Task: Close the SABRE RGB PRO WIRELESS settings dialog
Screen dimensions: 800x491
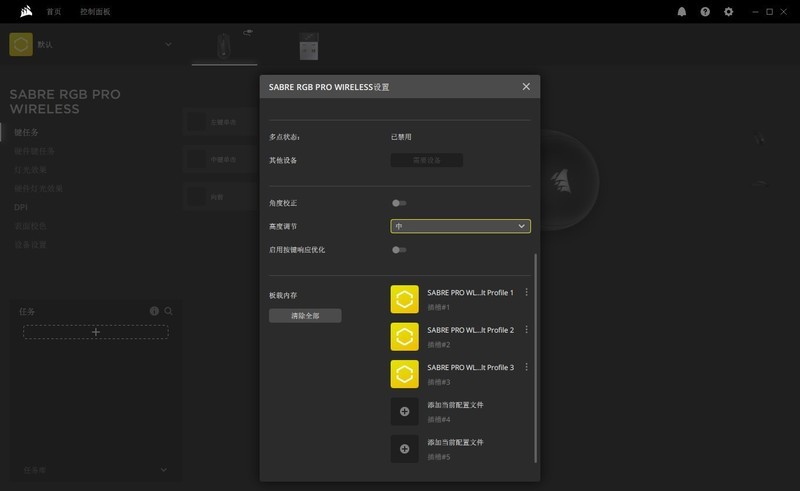Action: coord(526,87)
